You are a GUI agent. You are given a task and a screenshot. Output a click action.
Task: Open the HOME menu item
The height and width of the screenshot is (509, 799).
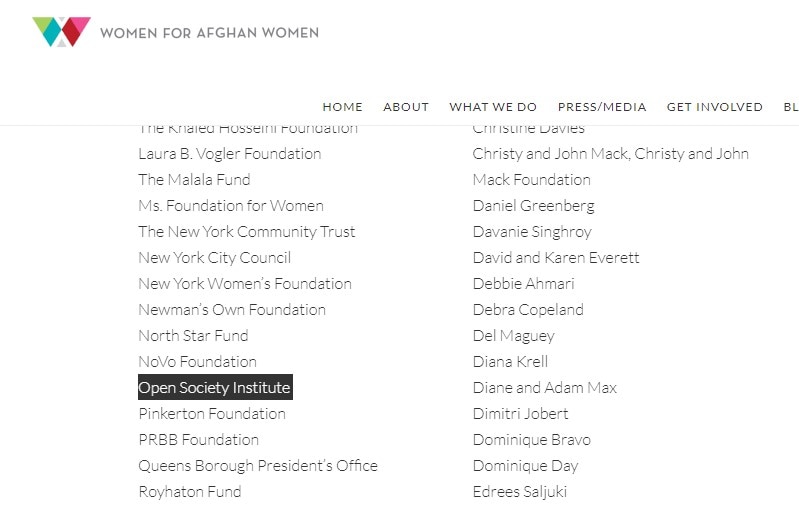click(342, 107)
